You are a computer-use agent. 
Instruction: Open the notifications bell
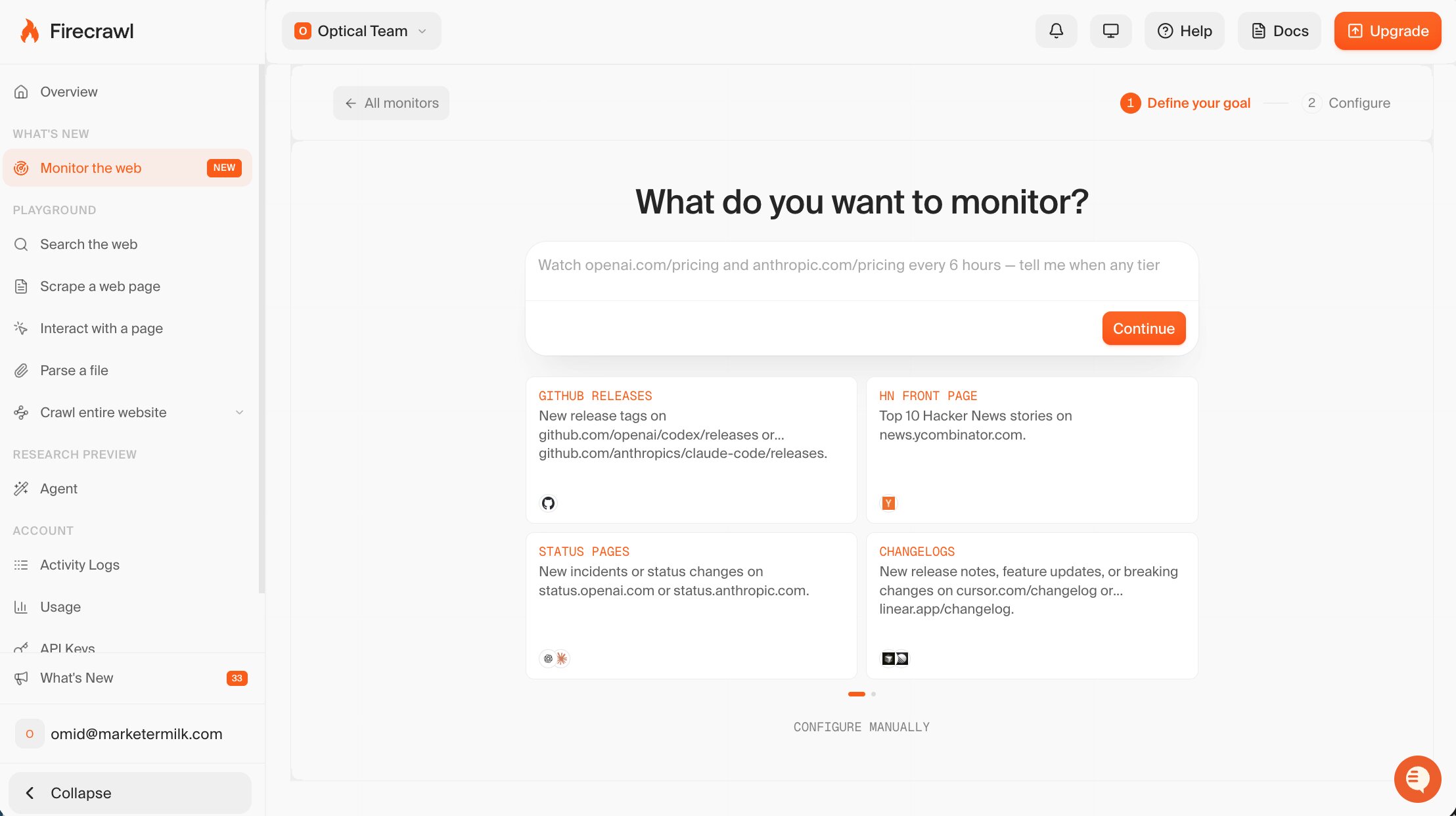pyautogui.click(x=1056, y=31)
